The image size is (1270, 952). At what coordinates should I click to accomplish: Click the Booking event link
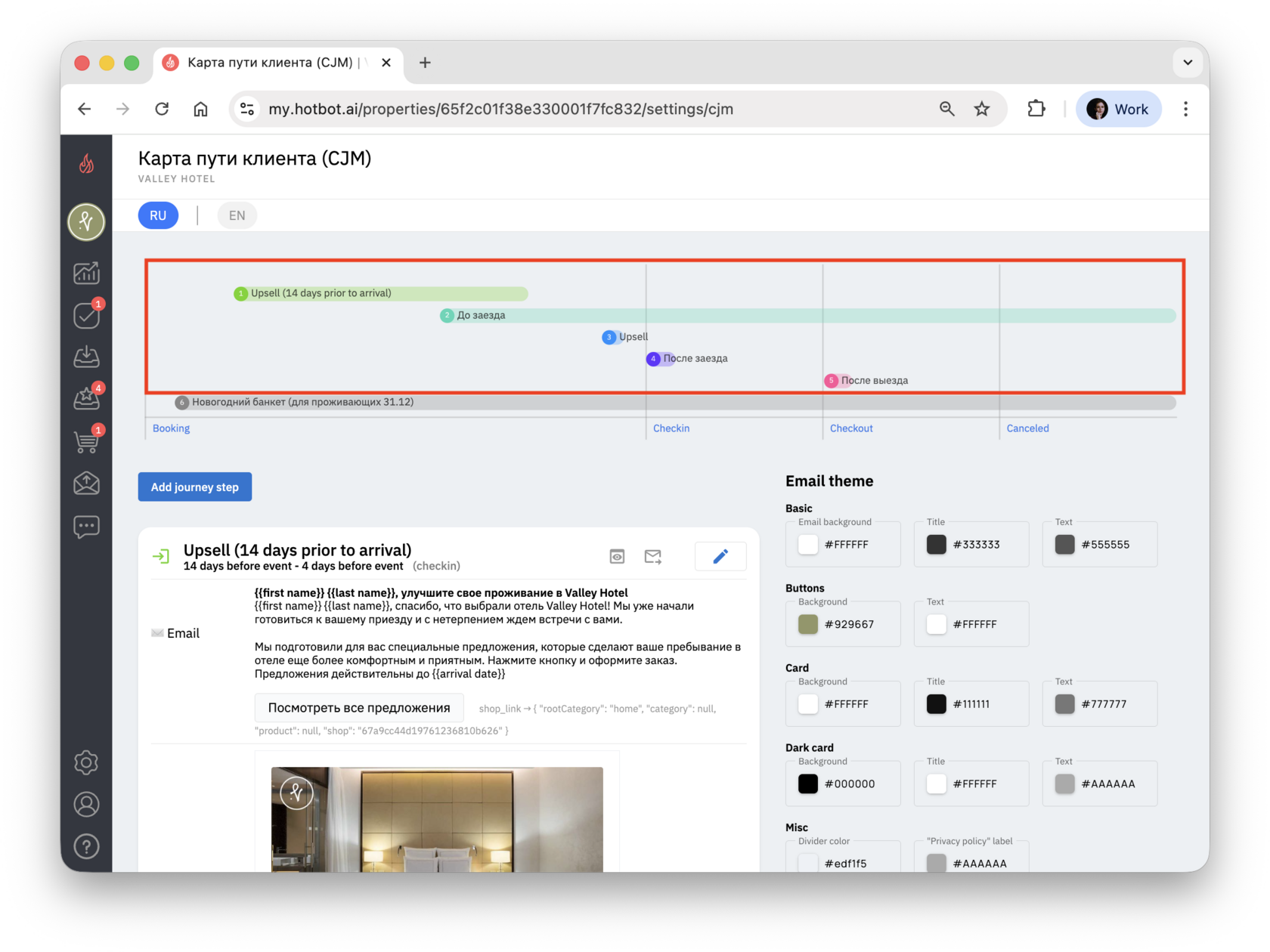[172, 428]
